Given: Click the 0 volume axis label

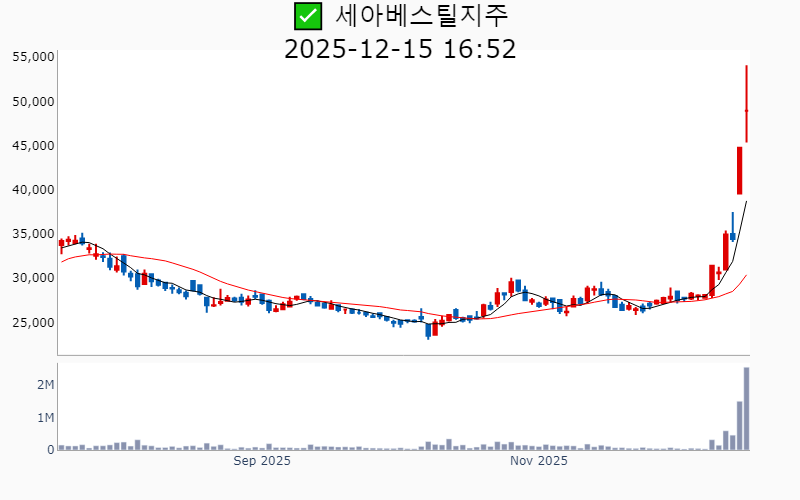Looking at the screenshot, I should pyautogui.click(x=50, y=450).
